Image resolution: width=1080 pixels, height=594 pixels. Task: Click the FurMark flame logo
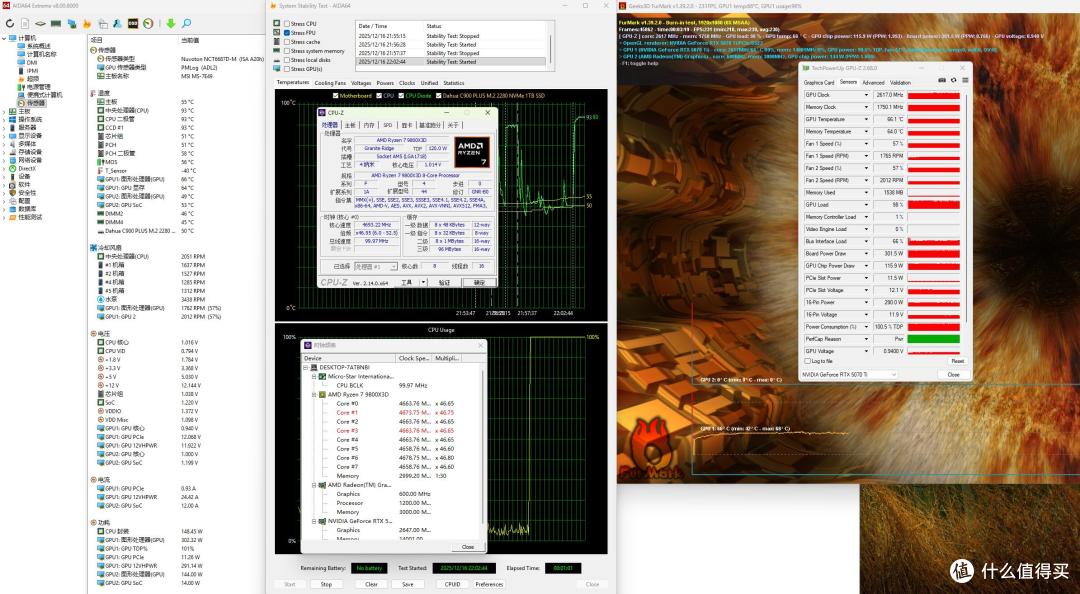(x=650, y=448)
